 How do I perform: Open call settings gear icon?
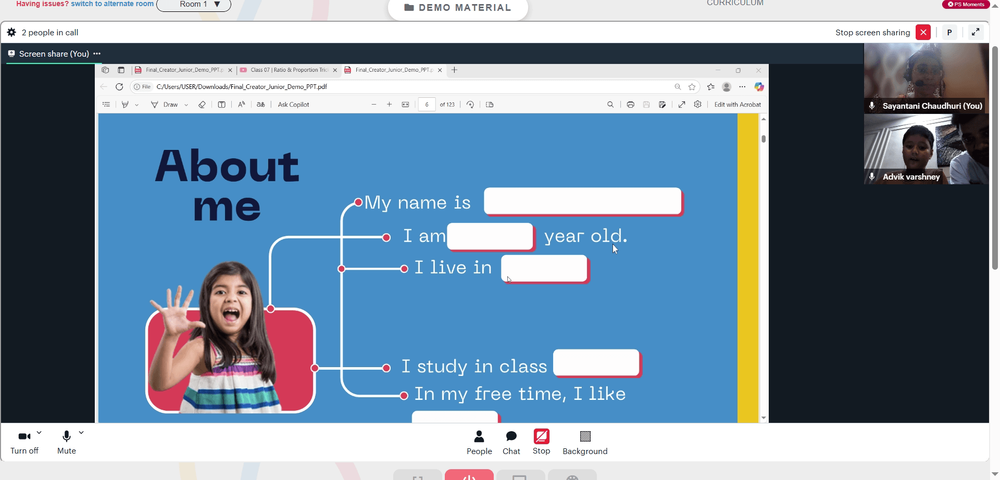point(11,33)
